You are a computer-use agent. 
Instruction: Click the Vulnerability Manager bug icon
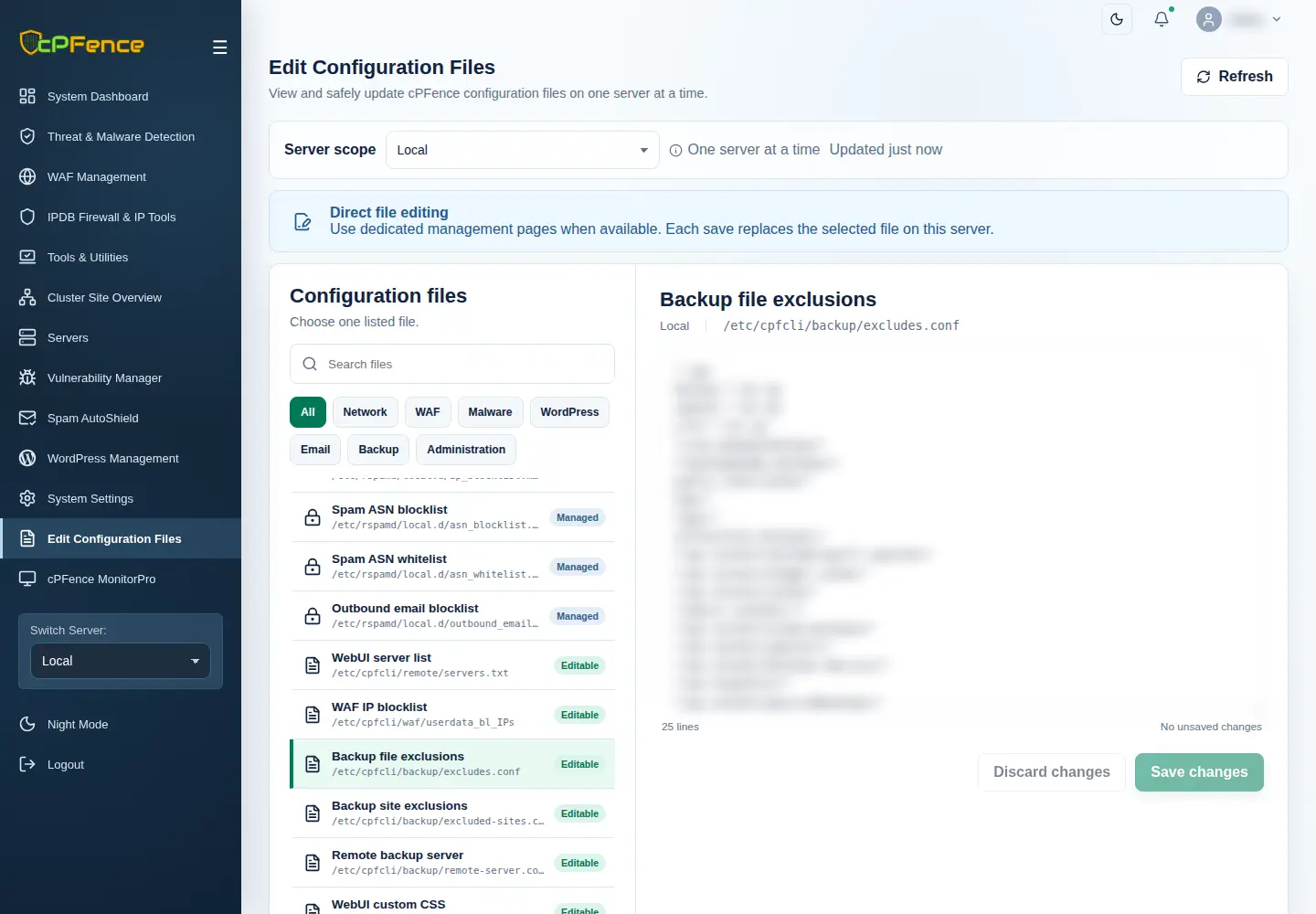coord(27,377)
